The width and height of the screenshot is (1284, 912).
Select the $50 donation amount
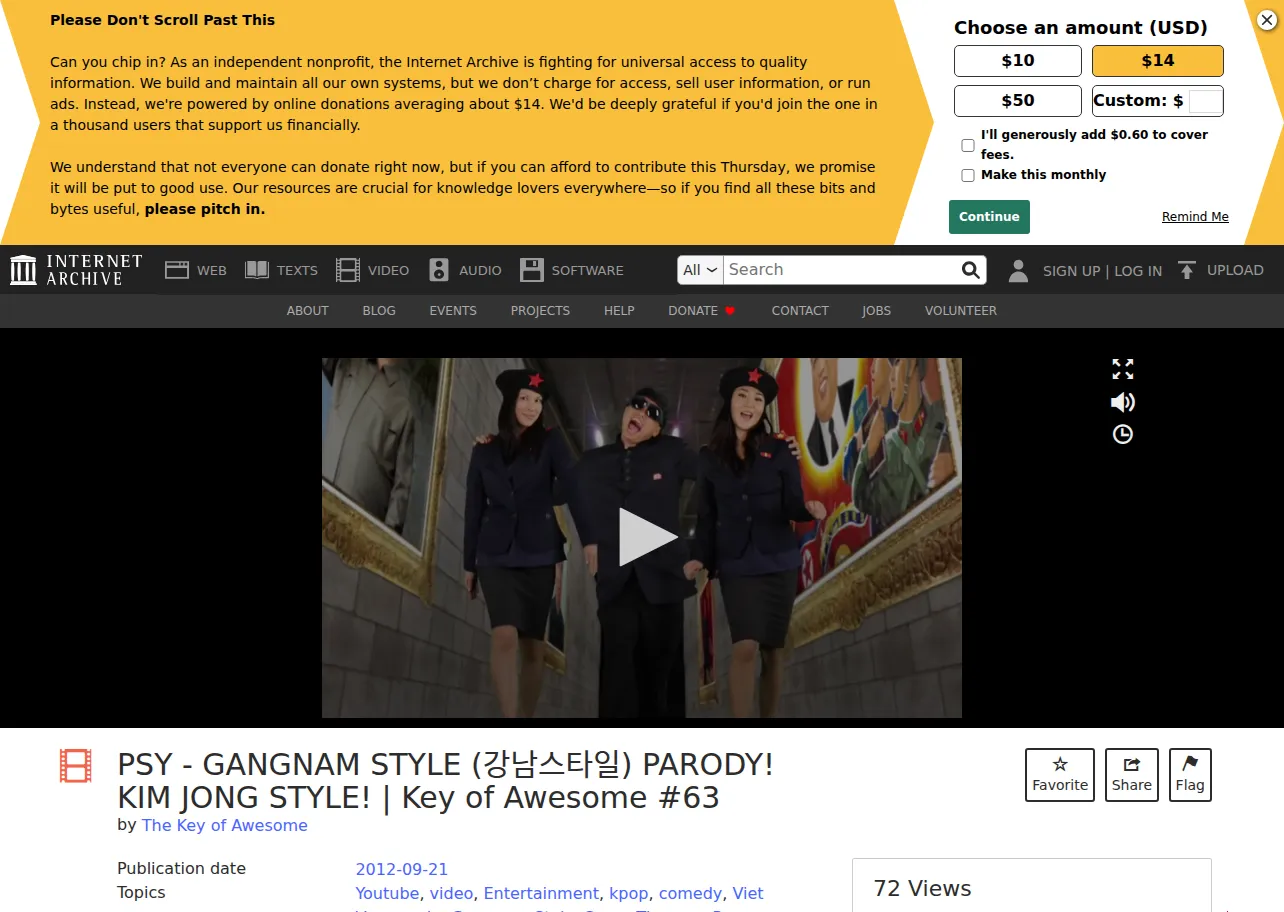point(1018,101)
